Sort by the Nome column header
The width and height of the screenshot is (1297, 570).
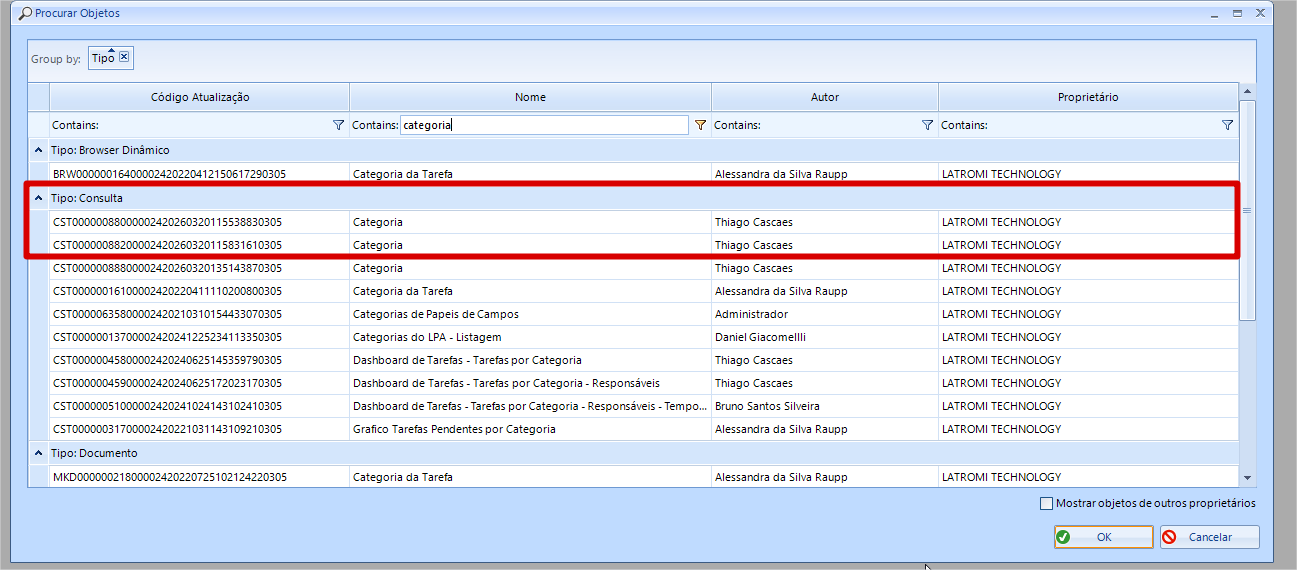(530, 97)
